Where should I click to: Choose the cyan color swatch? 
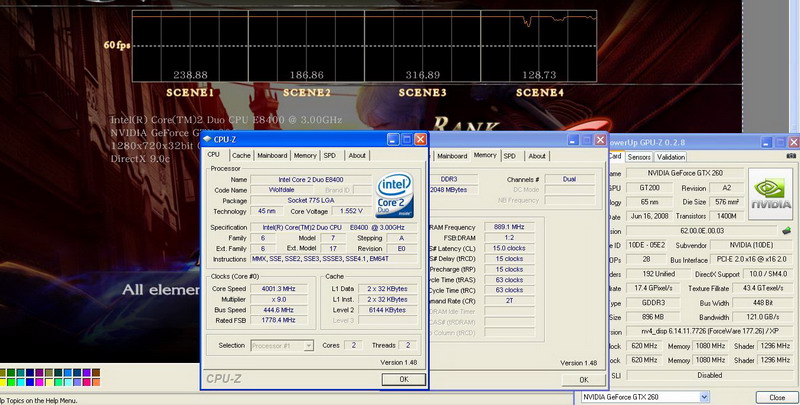[20, 382]
